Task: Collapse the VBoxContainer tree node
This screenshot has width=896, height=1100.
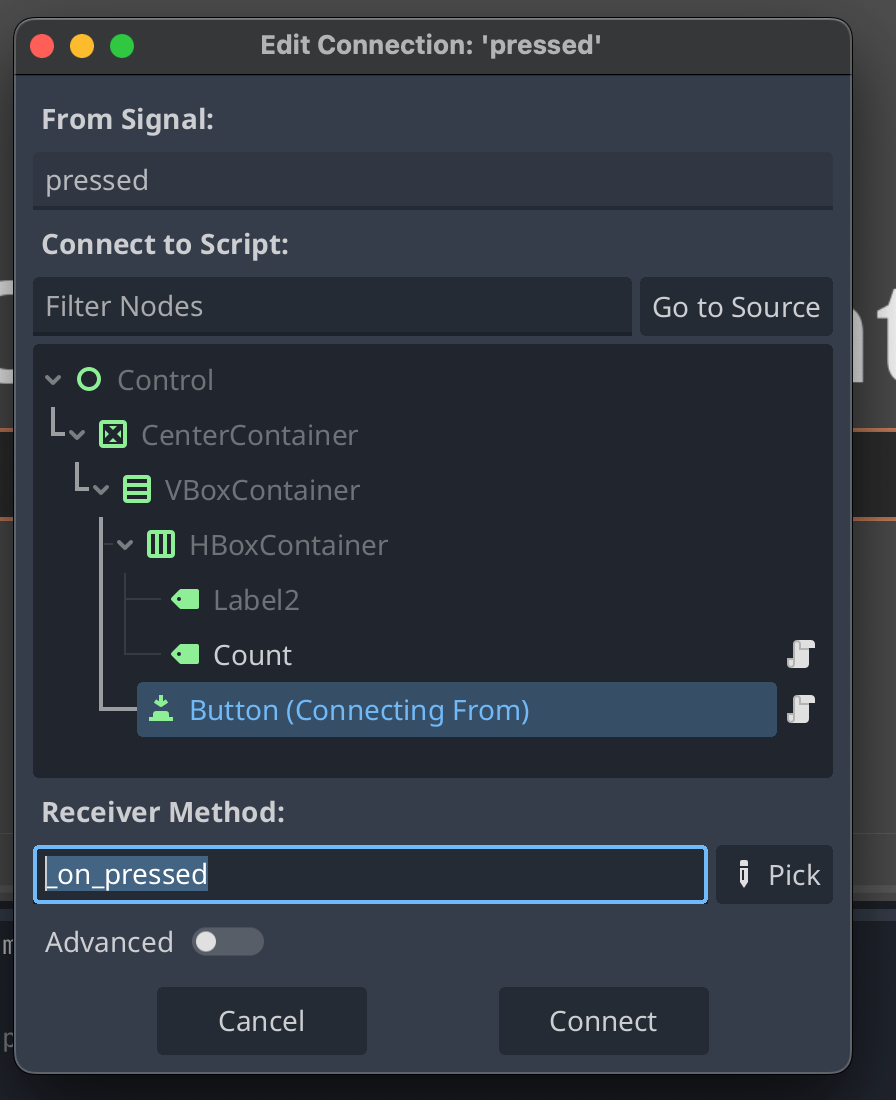Action: pyautogui.click(x=102, y=490)
